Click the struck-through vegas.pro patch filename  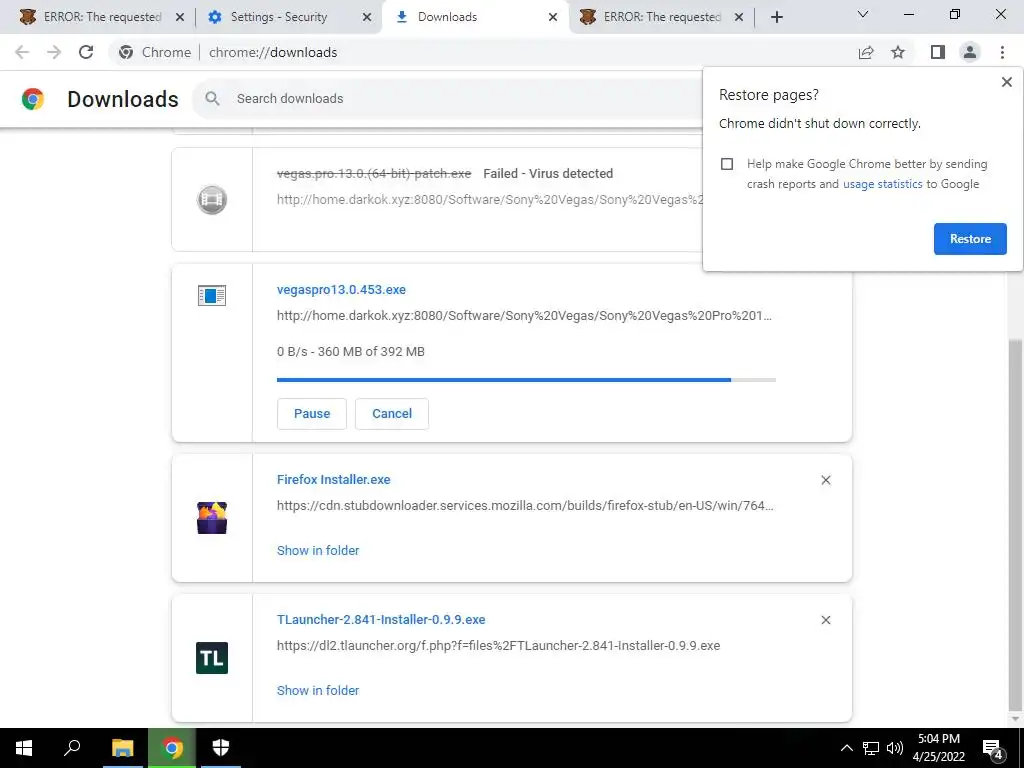(374, 174)
